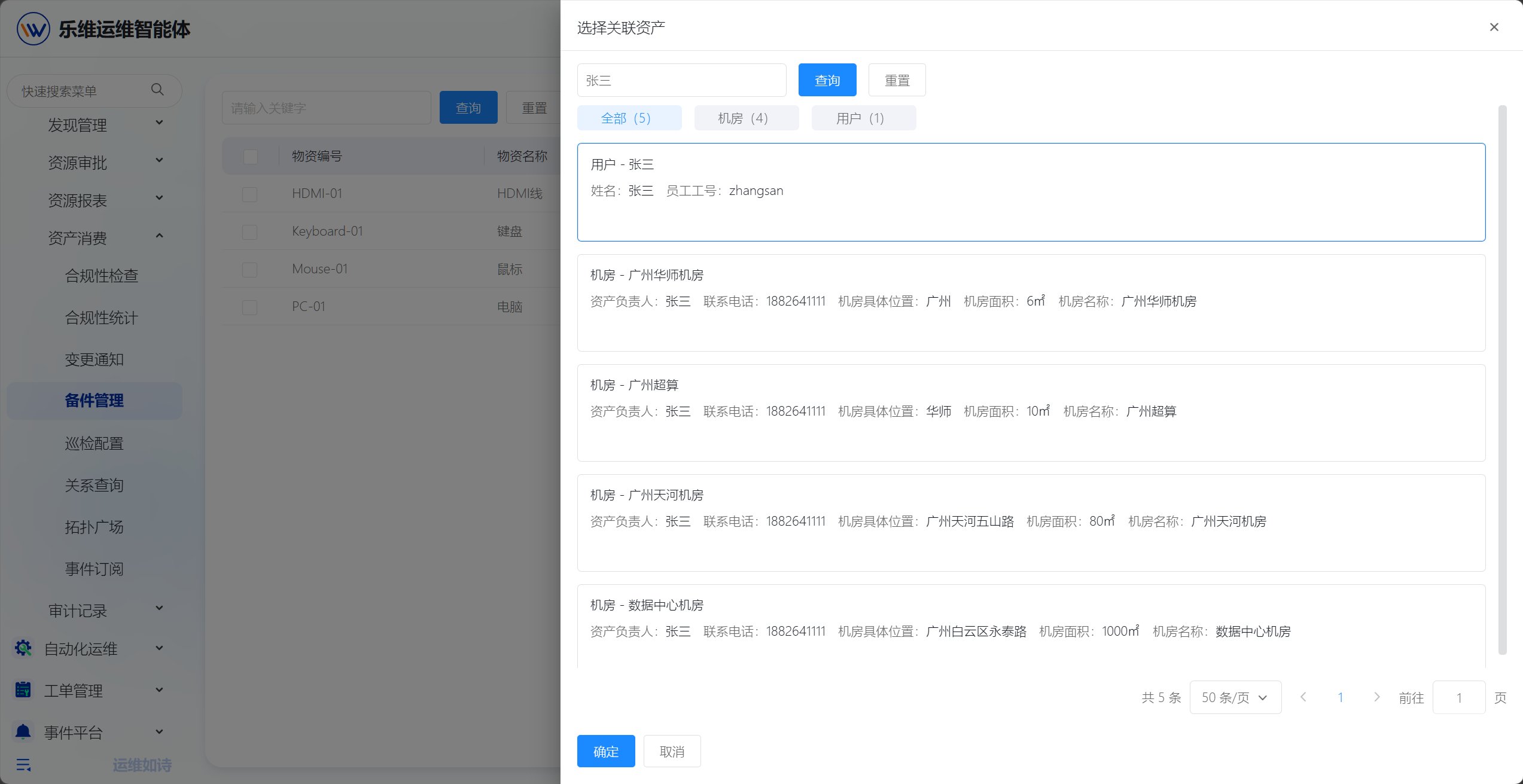Click the 键盘 name cell
1523x784 pixels.
510,231
